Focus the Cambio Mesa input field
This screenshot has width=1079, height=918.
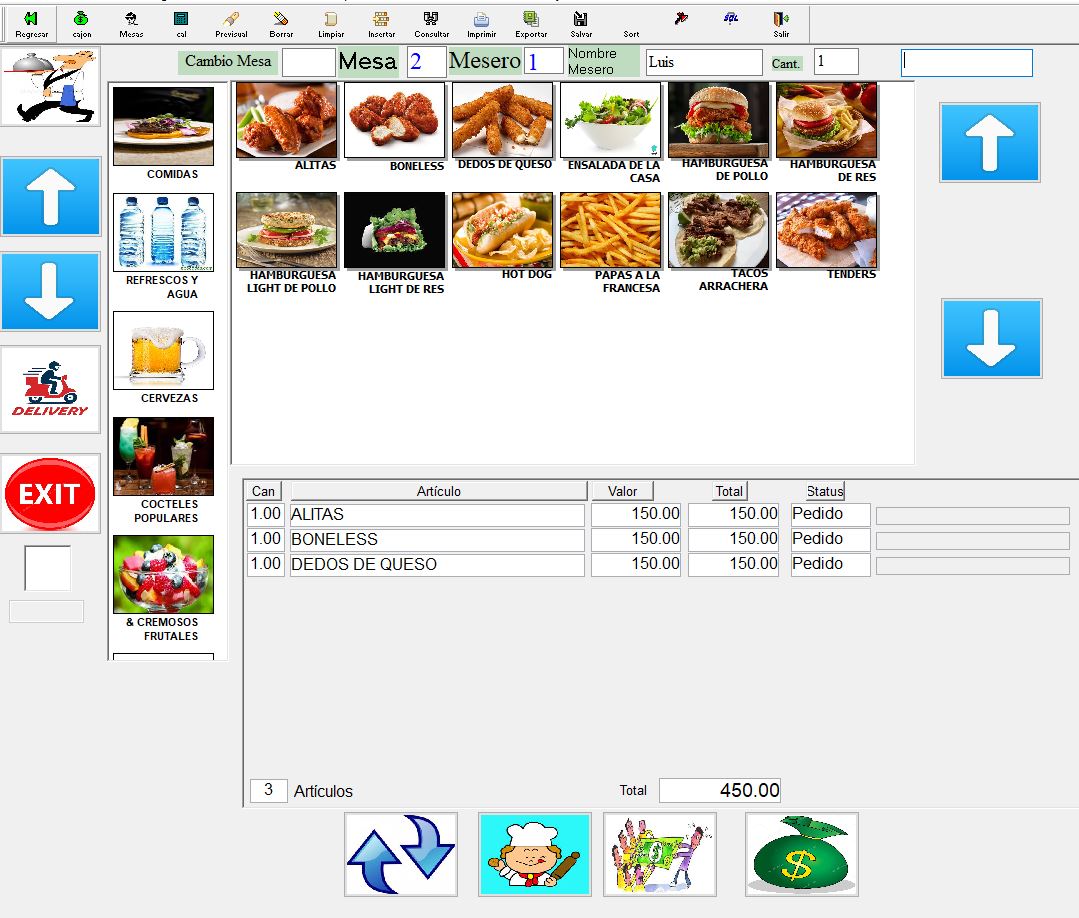(x=308, y=62)
